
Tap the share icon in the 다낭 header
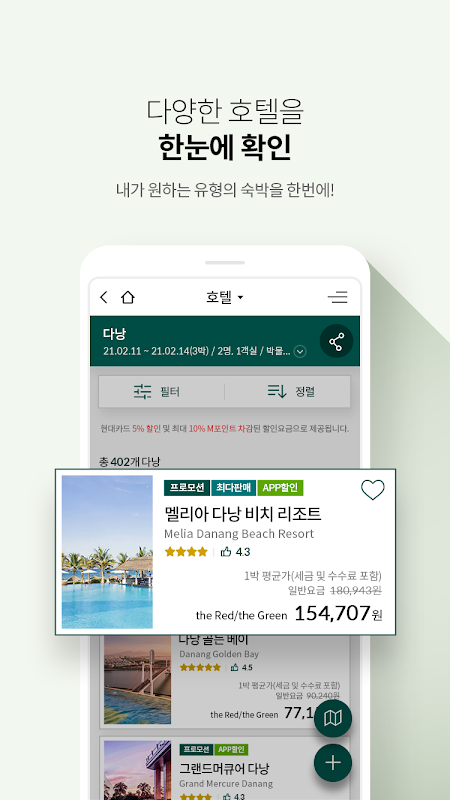tap(336, 341)
